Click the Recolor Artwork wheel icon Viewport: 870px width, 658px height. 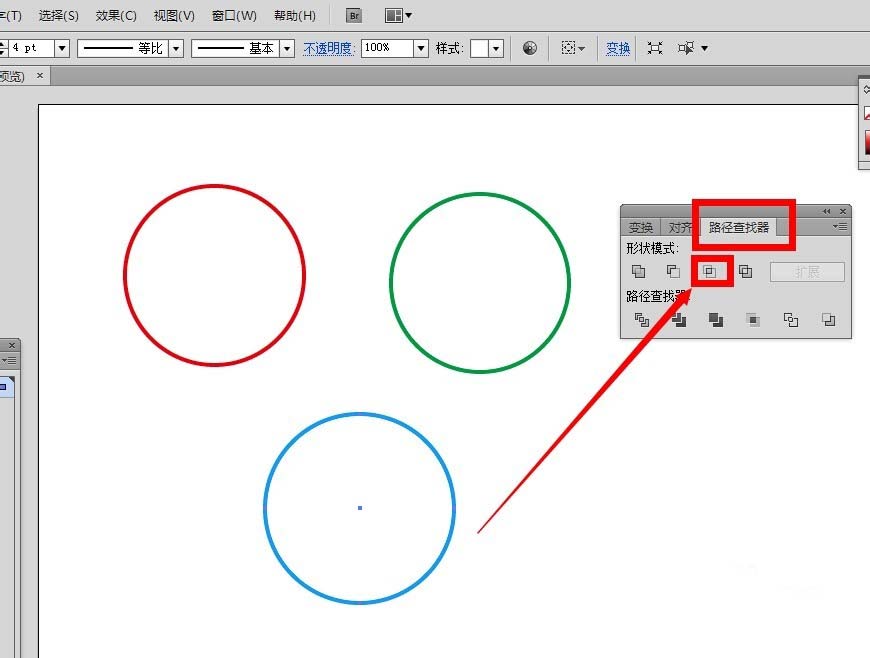[x=530, y=48]
